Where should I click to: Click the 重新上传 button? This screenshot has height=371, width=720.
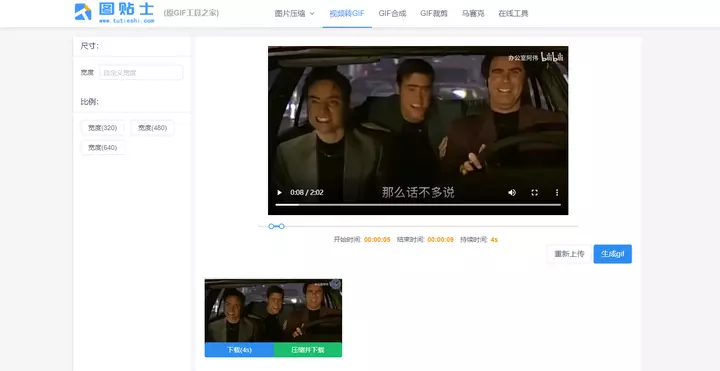point(569,254)
